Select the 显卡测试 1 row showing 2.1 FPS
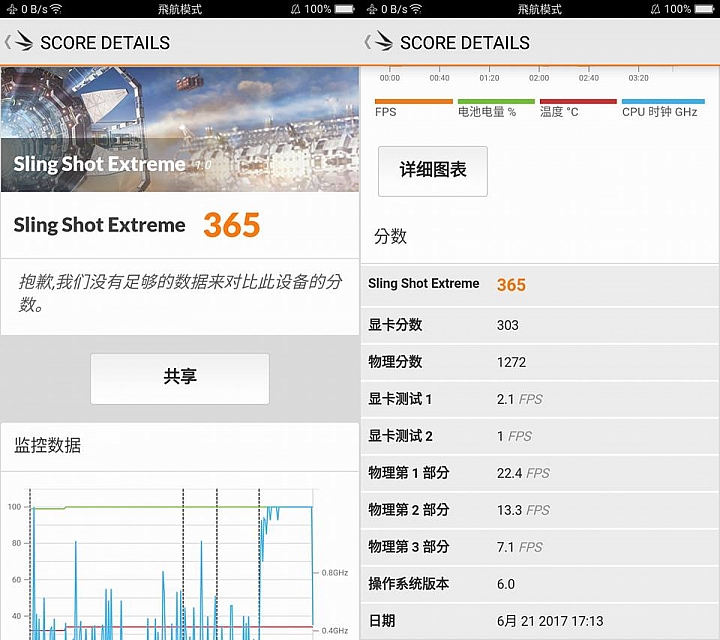 540,399
